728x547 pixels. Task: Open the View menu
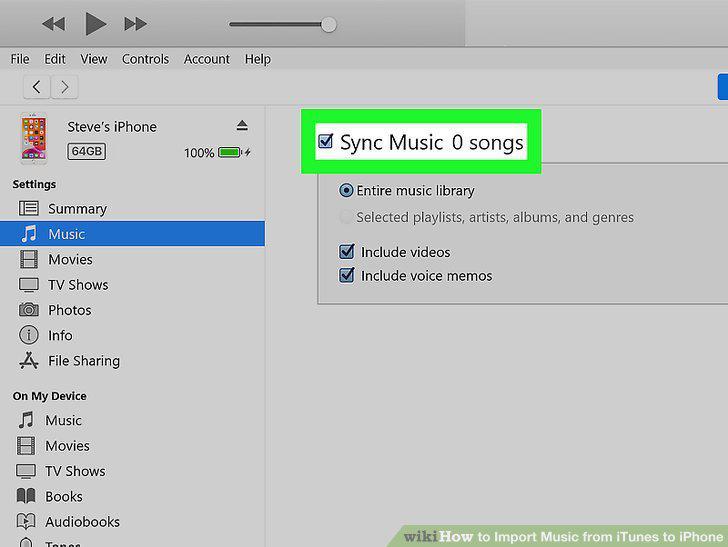(94, 59)
